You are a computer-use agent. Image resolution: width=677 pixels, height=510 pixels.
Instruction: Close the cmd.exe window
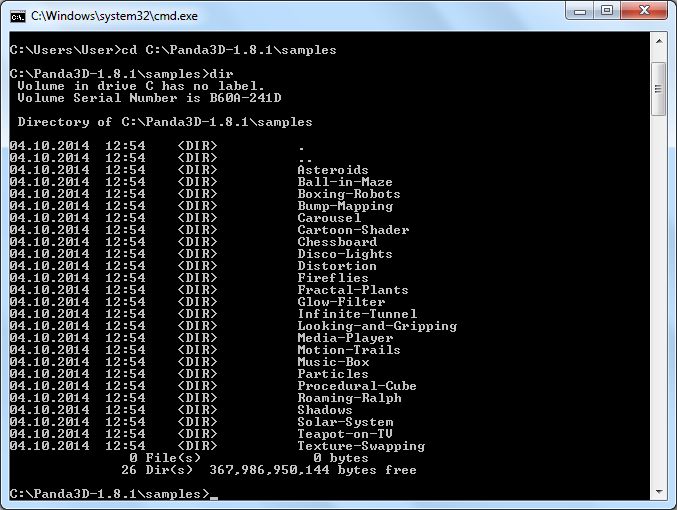tap(644, 11)
